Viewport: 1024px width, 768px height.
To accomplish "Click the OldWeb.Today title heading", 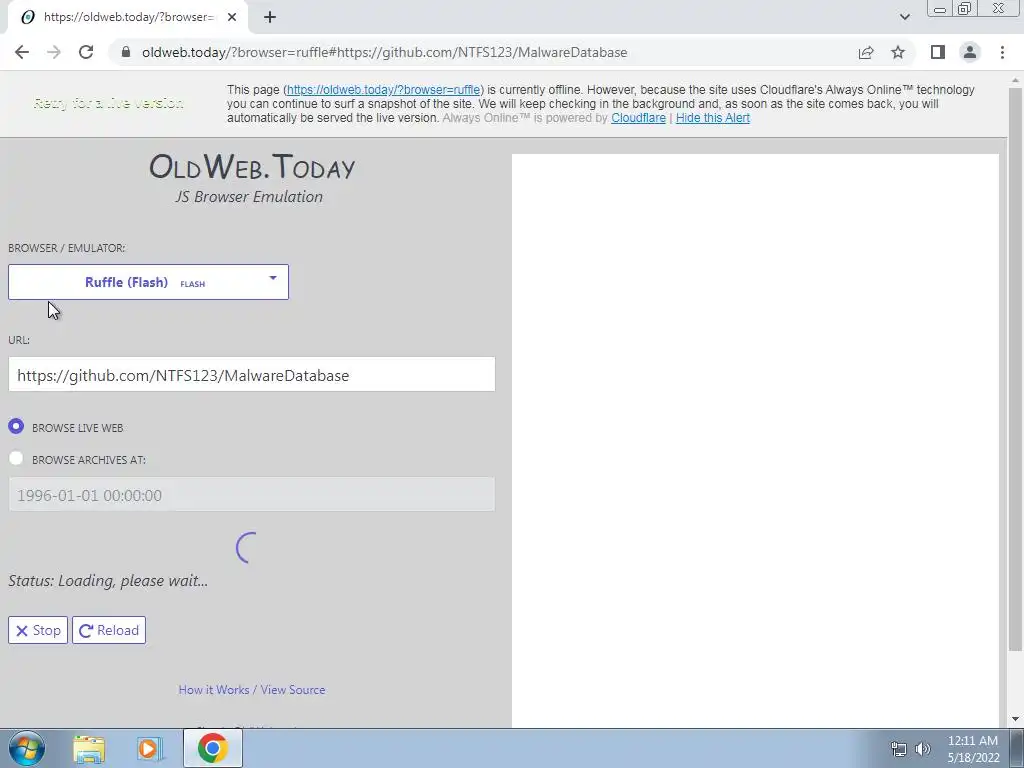I will pyautogui.click(x=251, y=167).
